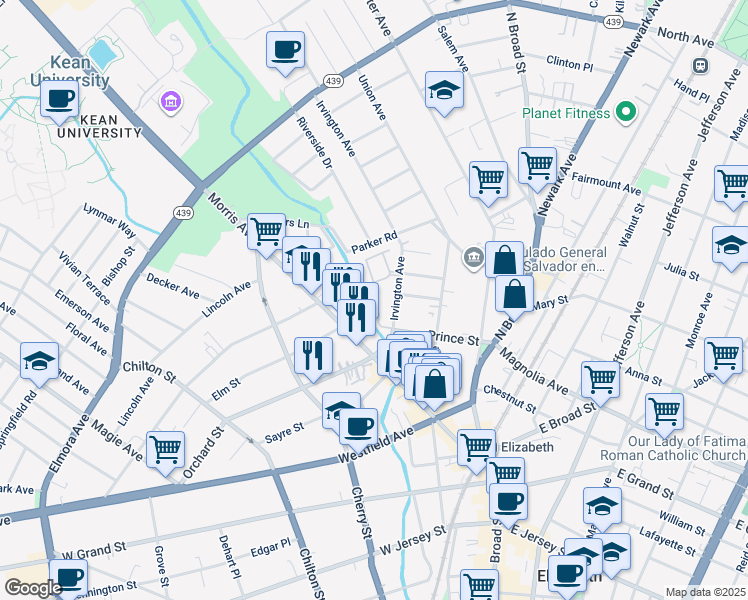This screenshot has height=600, width=748.
Task: Click the Clinton Pl street label
Action: coord(570,63)
